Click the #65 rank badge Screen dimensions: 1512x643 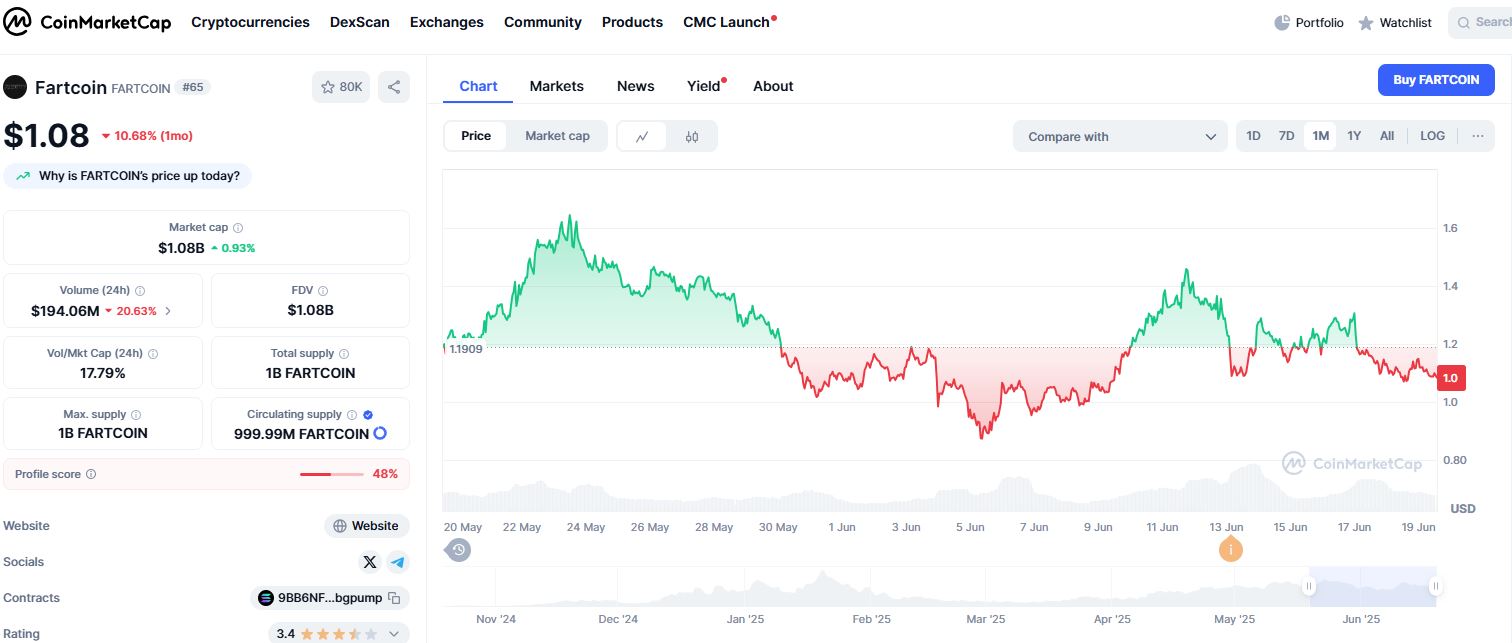pyautogui.click(x=193, y=87)
